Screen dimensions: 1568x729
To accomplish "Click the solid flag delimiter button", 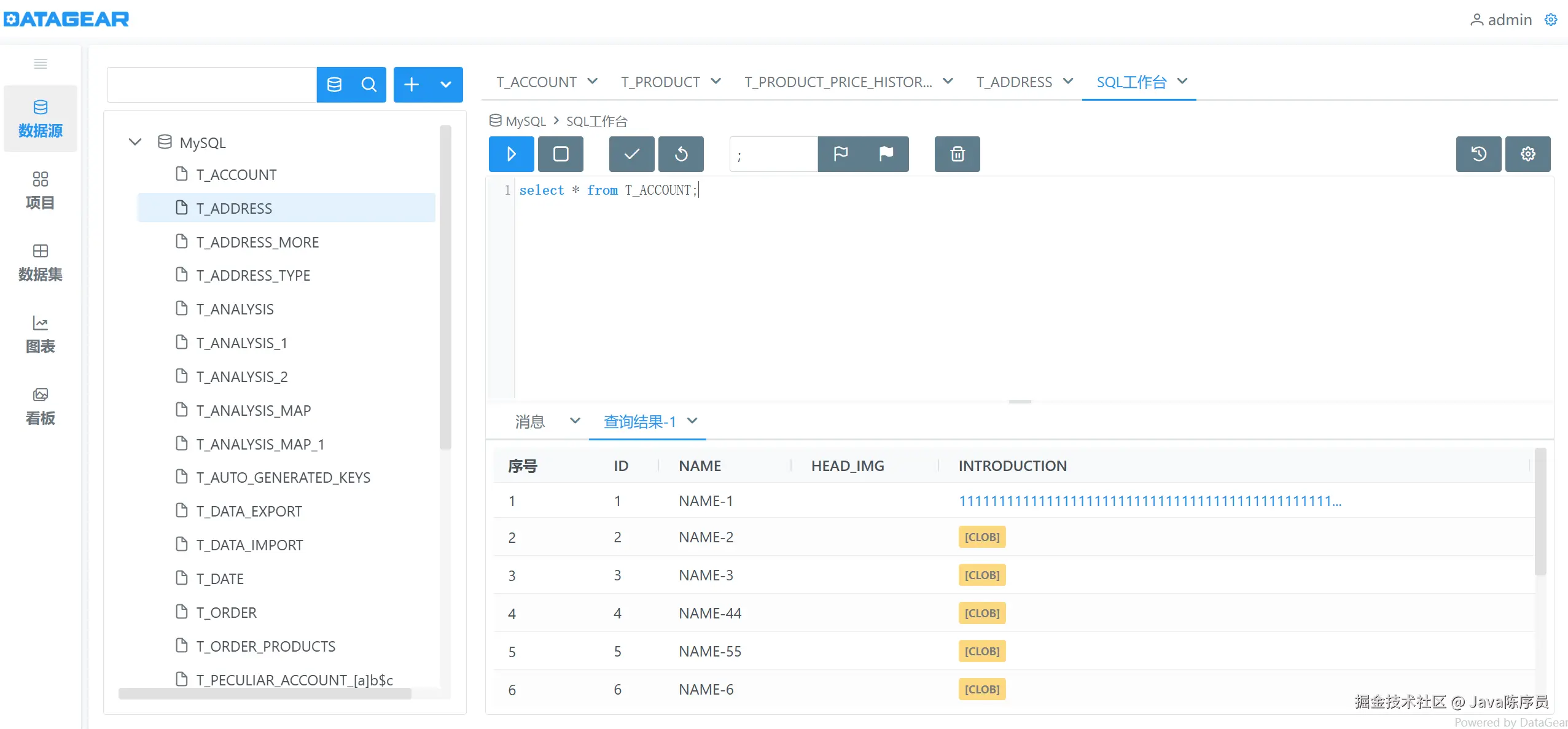I will point(886,154).
